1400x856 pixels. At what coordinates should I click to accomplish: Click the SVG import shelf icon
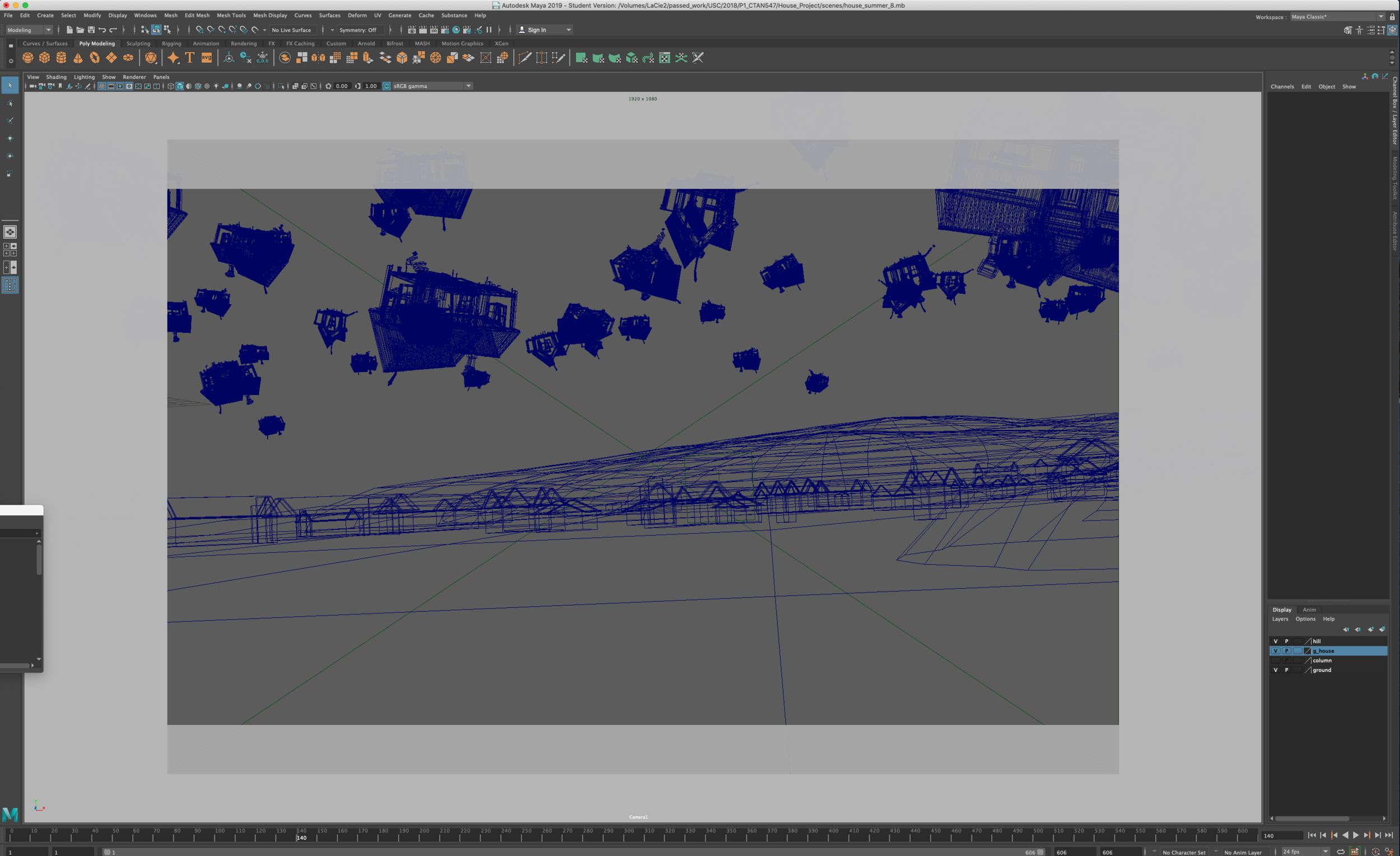[x=207, y=57]
